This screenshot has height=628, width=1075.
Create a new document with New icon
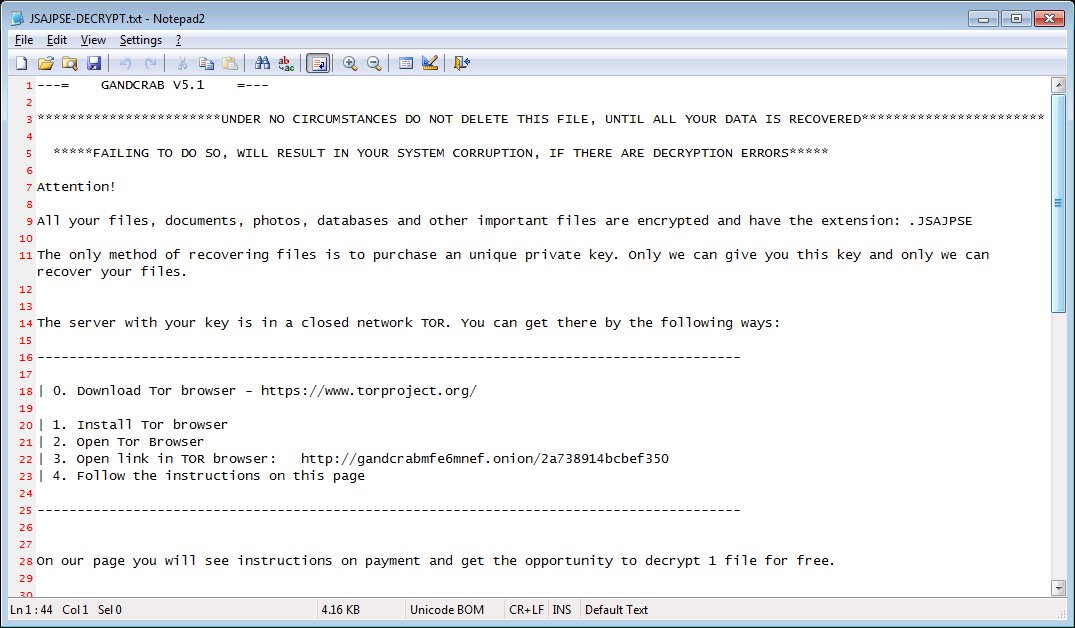point(21,64)
